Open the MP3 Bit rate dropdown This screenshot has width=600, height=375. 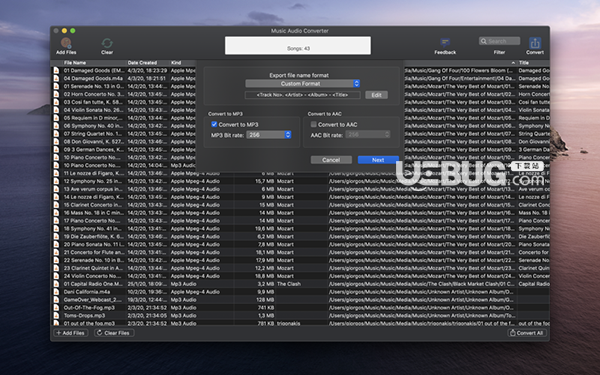click(x=269, y=135)
